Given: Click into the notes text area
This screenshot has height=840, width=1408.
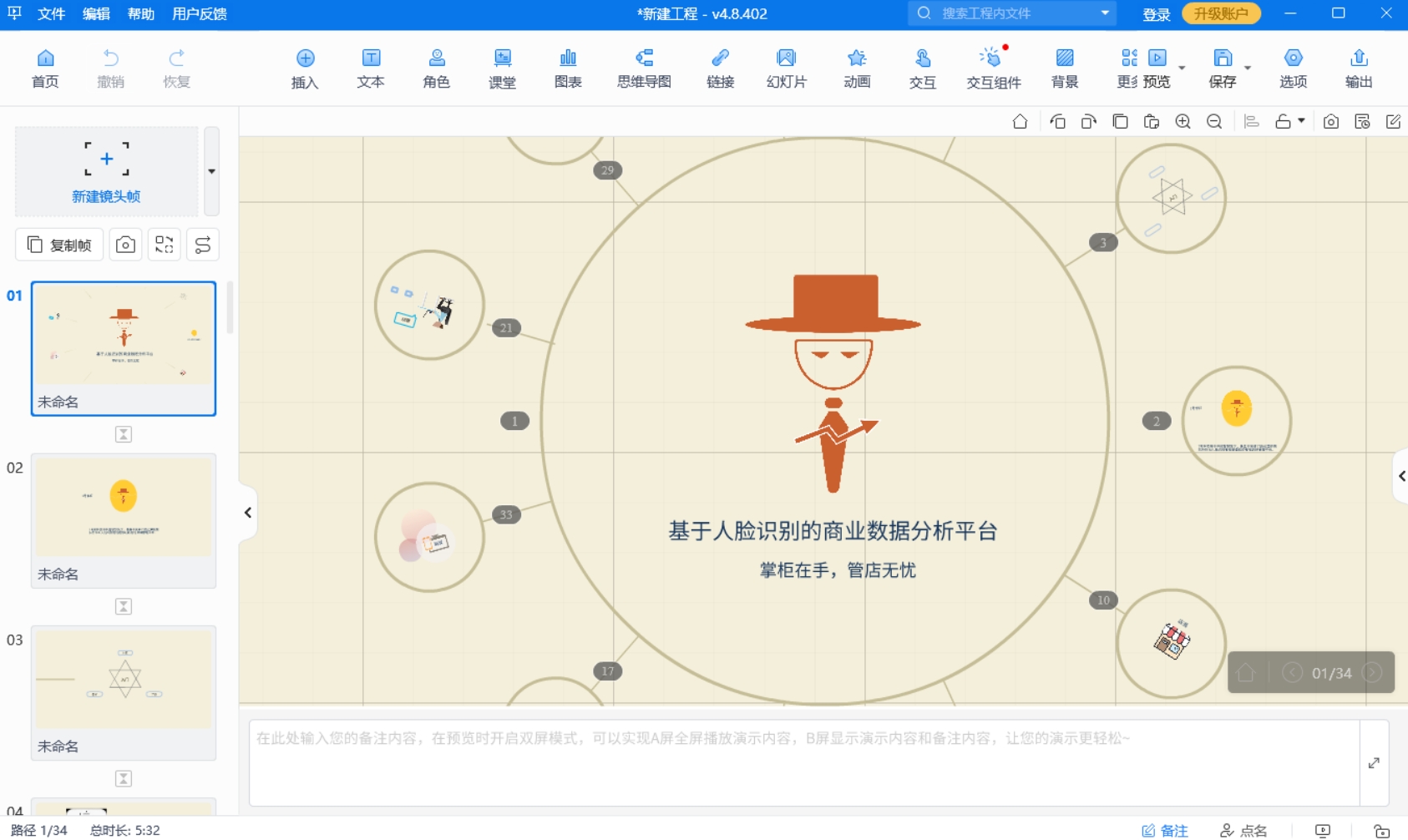Looking at the screenshot, I should pos(805,763).
